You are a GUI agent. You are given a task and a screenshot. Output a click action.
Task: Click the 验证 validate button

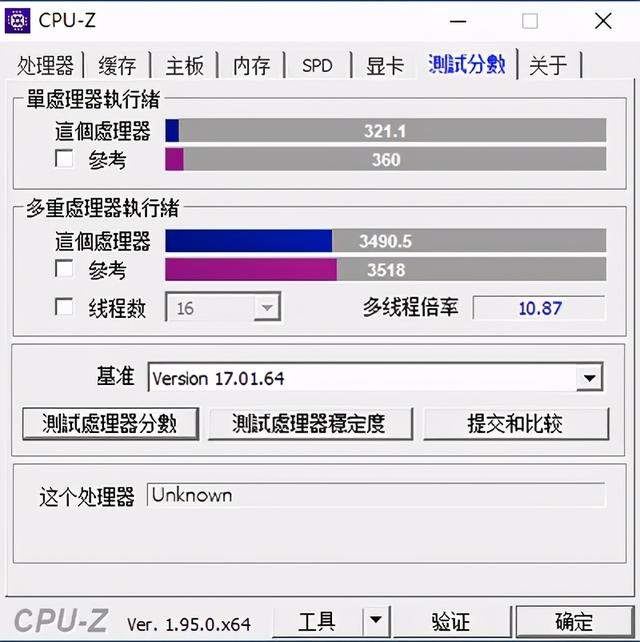[x=451, y=622]
